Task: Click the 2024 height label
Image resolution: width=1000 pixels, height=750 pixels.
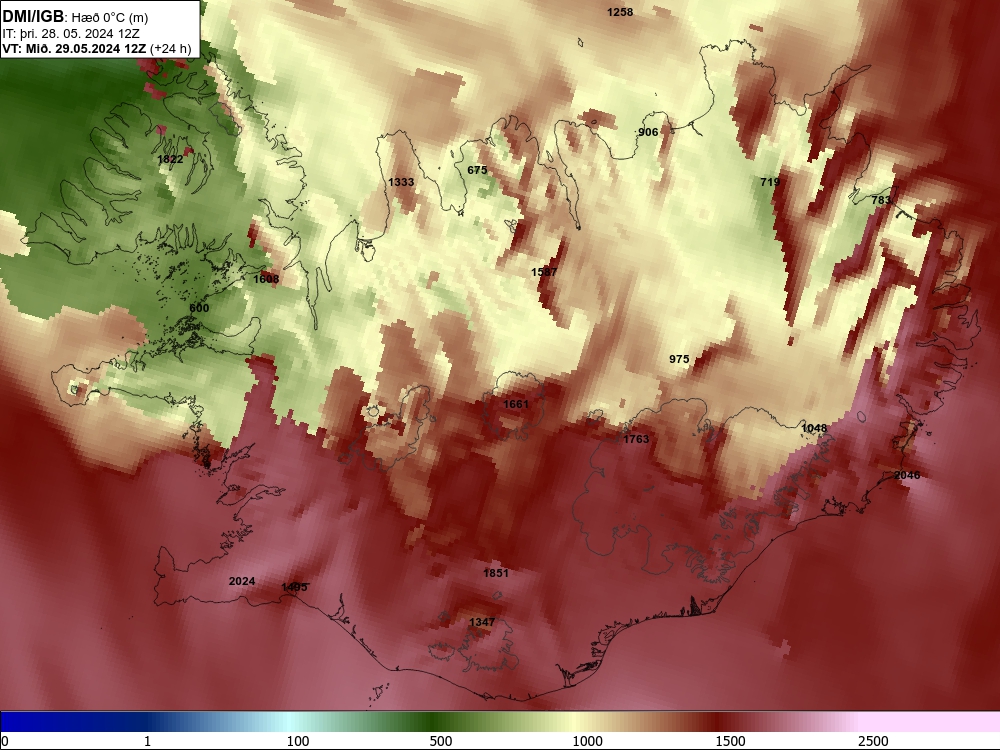Action: pos(242,581)
